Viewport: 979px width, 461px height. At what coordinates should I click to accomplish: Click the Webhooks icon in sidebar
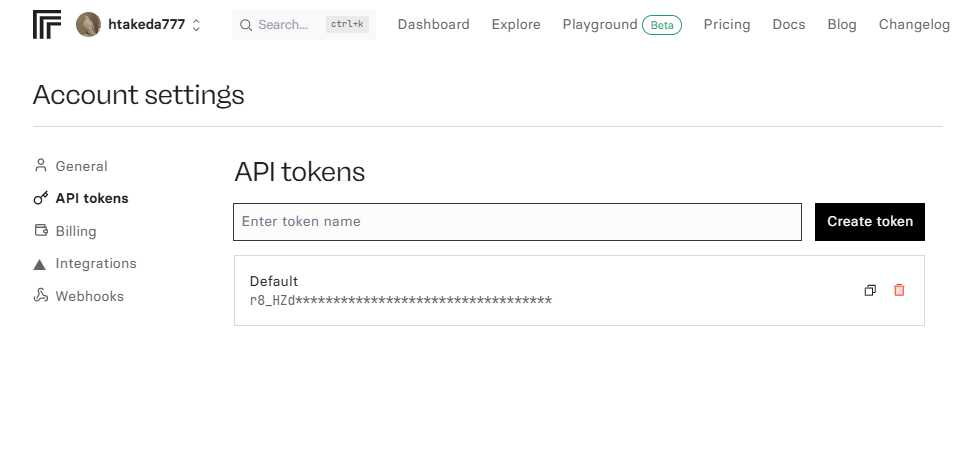click(41, 296)
